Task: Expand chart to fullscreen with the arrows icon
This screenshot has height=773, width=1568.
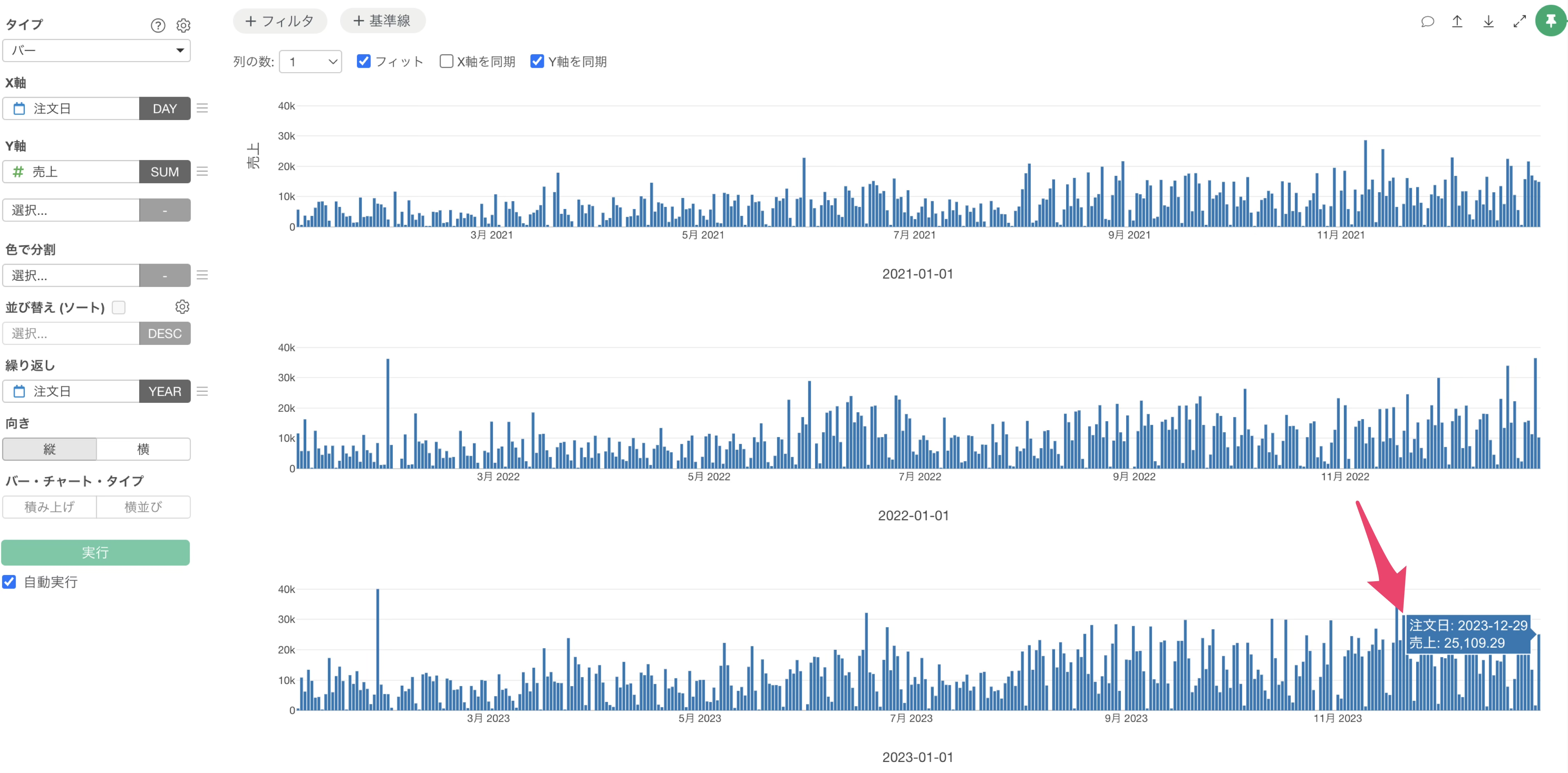Action: pos(1519,22)
